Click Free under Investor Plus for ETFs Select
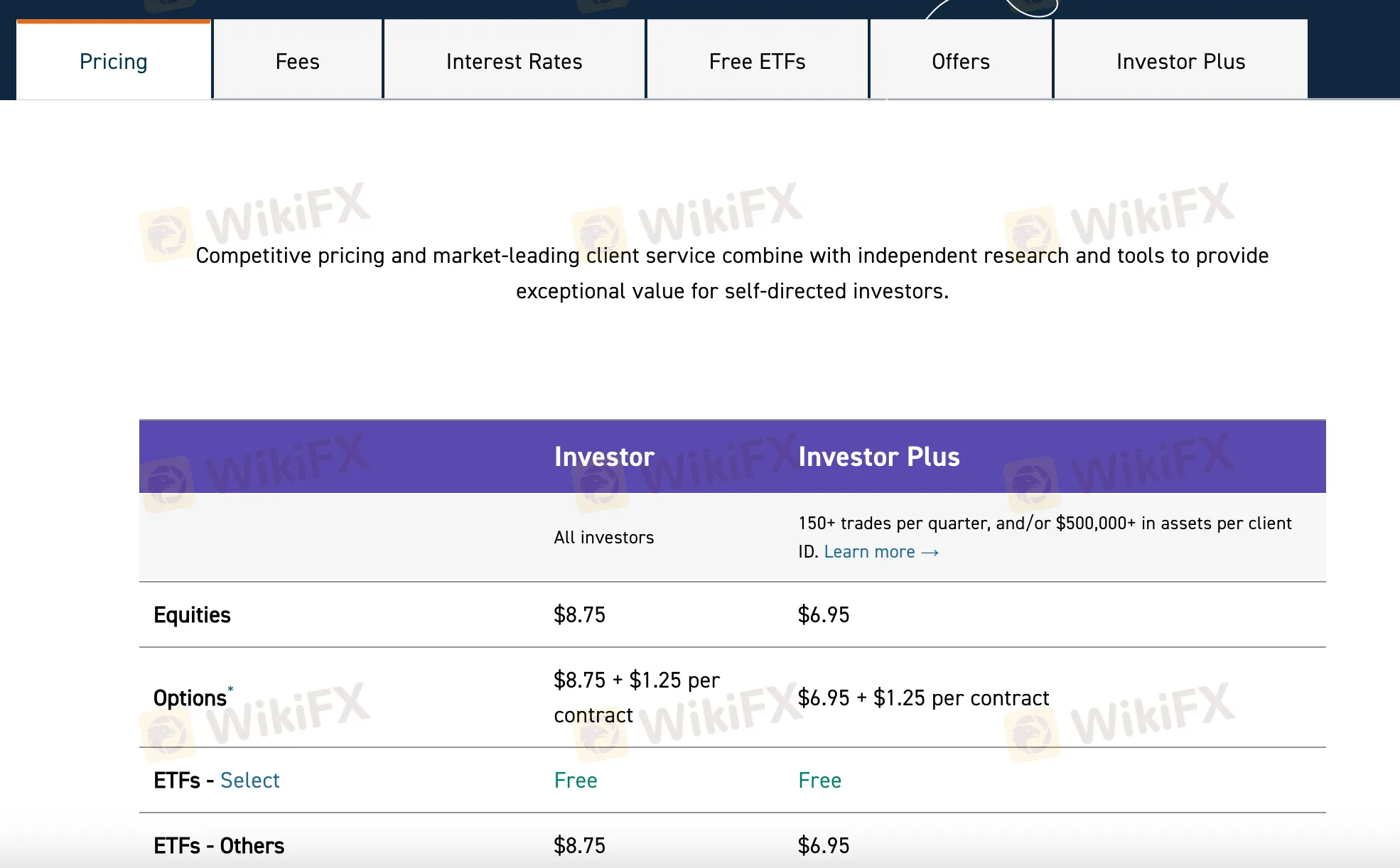 coord(819,780)
